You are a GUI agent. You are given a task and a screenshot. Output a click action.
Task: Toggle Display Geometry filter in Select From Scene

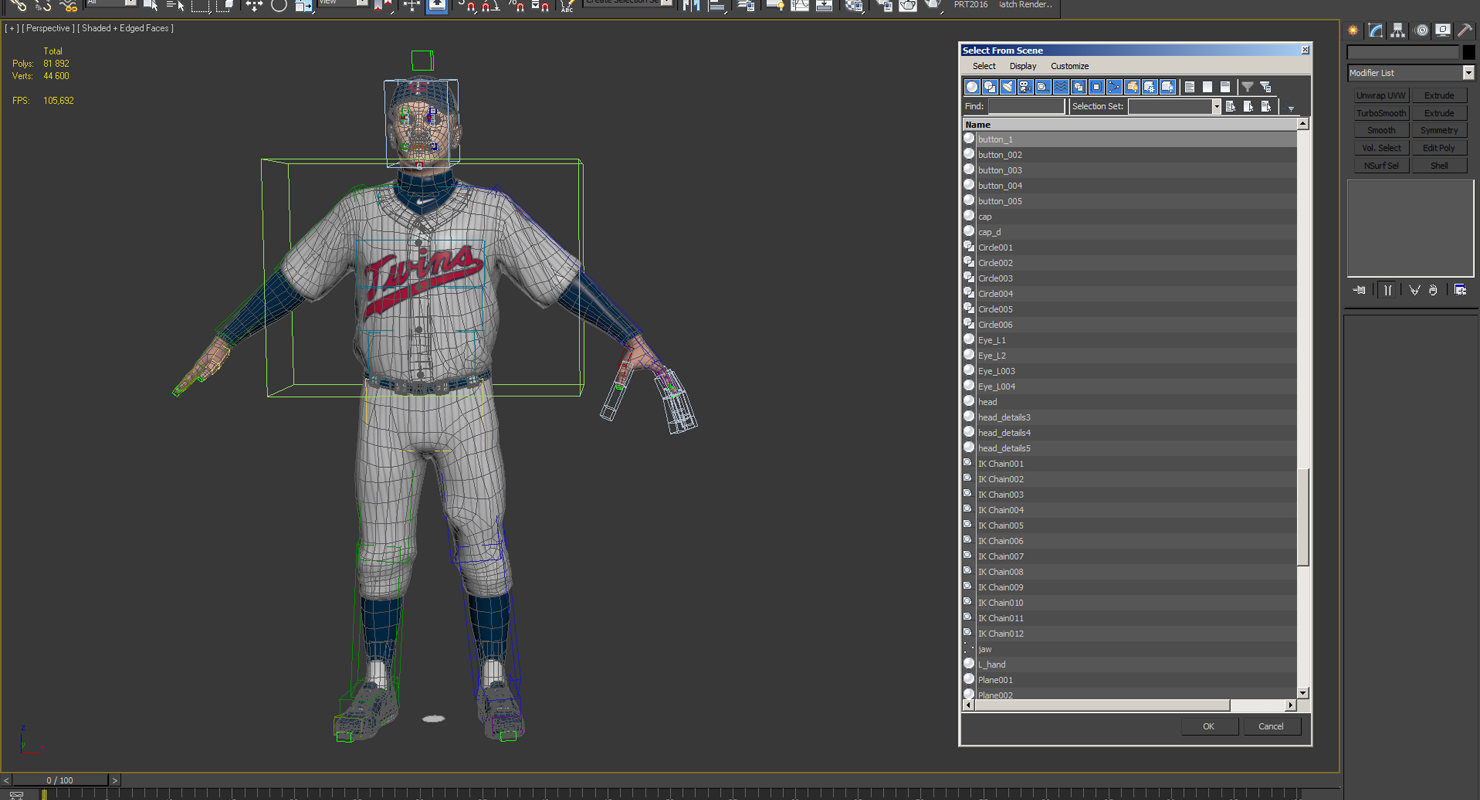(972, 87)
